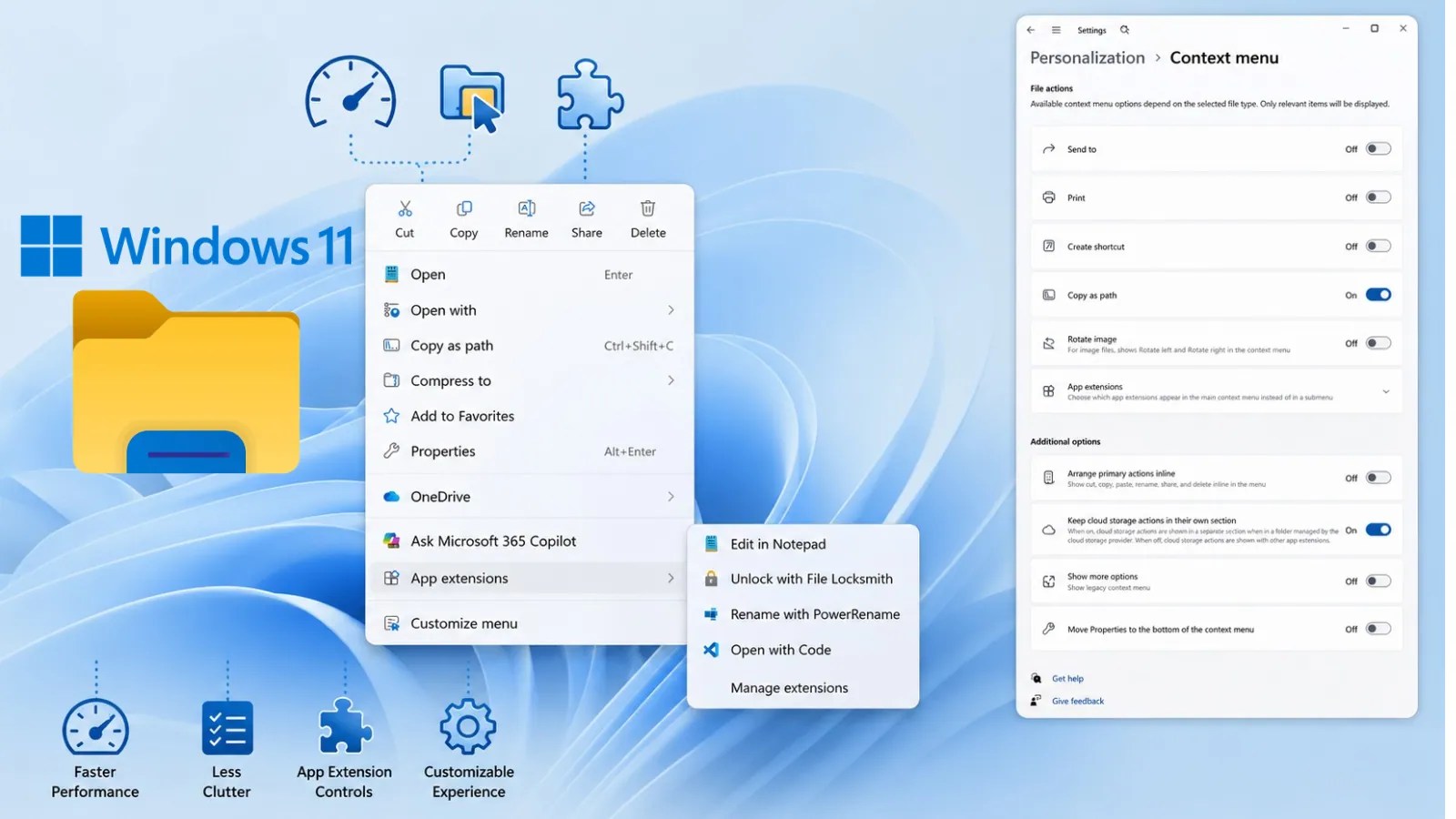The width and height of the screenshot is (1456, 819).
Task: Click the padlock icon for File Locksmith
Action: [x=712, y=579]
